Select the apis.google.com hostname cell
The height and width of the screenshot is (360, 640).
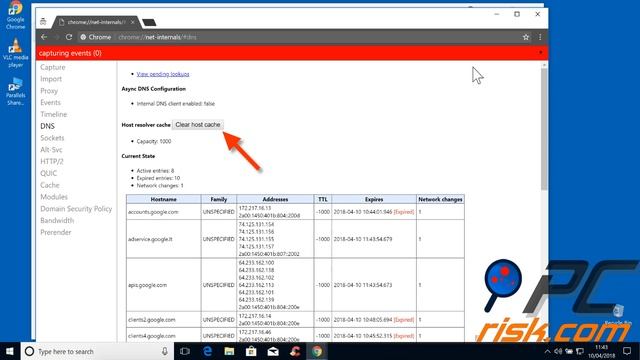tap(163, 285)
